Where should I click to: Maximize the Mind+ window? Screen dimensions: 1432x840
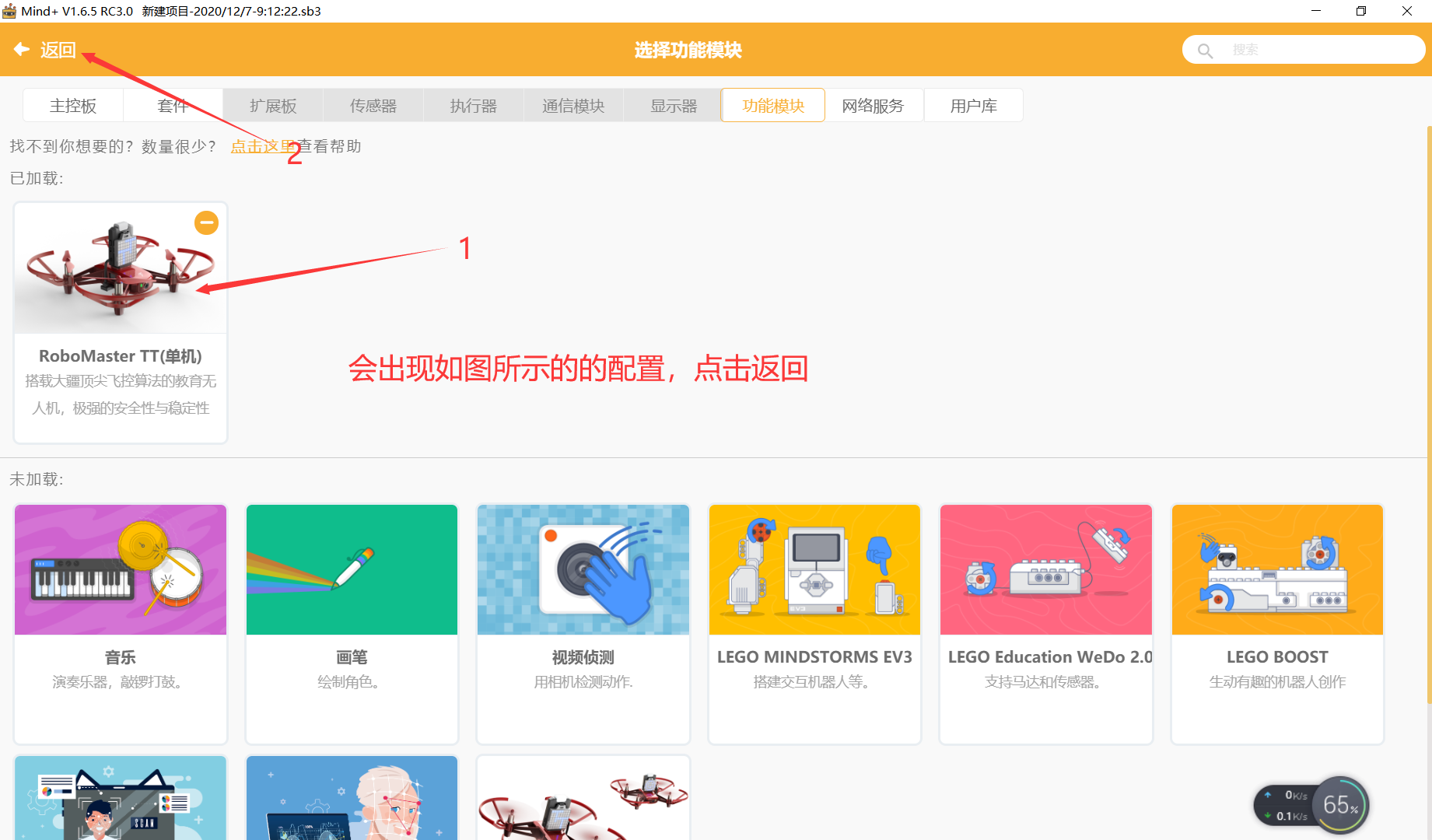coord(1361,11)
